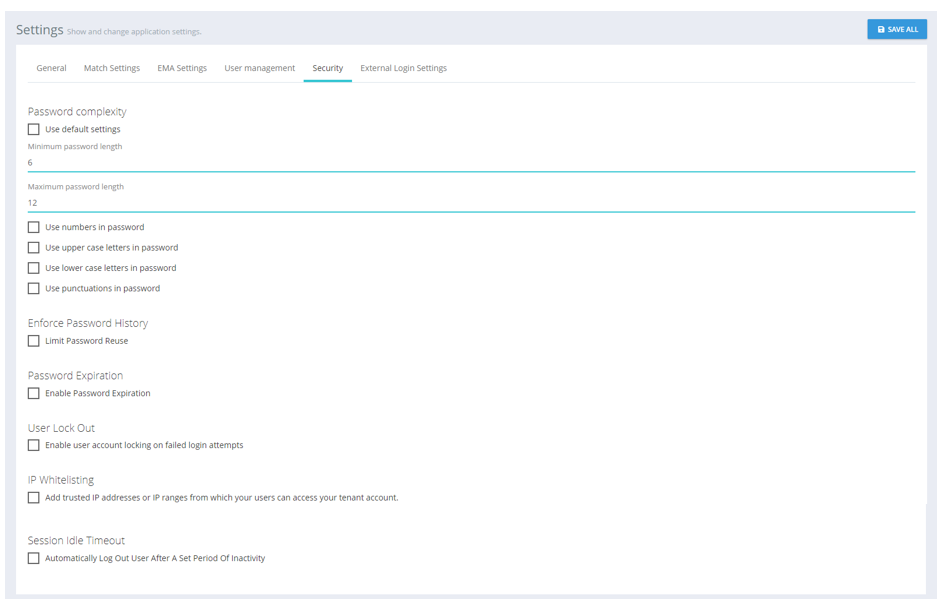Enable Use punctuations in password
This screenshot has width=940, height=607.
tap(34, 288)
